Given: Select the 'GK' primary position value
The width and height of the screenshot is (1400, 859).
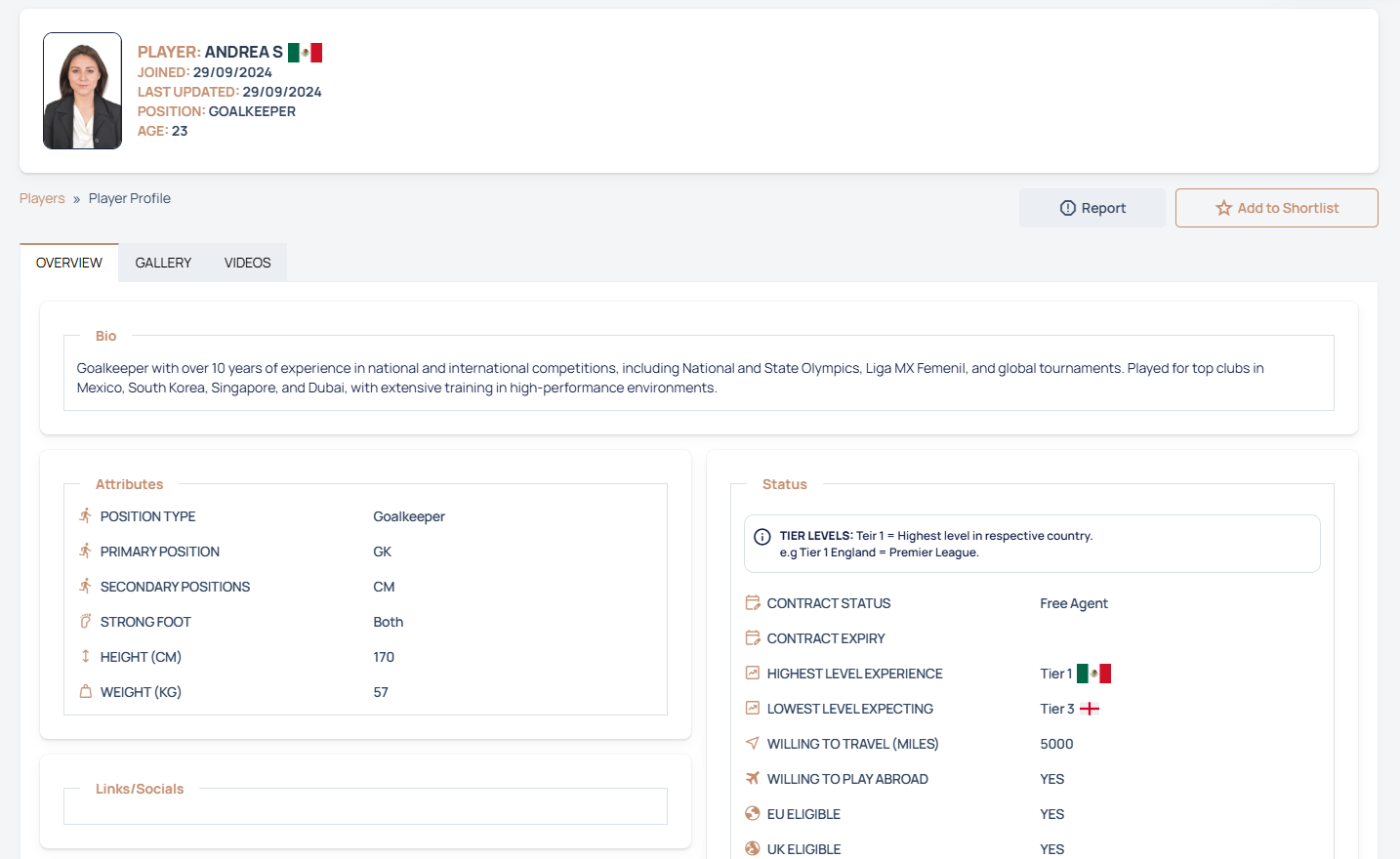Looking at the screenshot, I should (x=383, y=552).
